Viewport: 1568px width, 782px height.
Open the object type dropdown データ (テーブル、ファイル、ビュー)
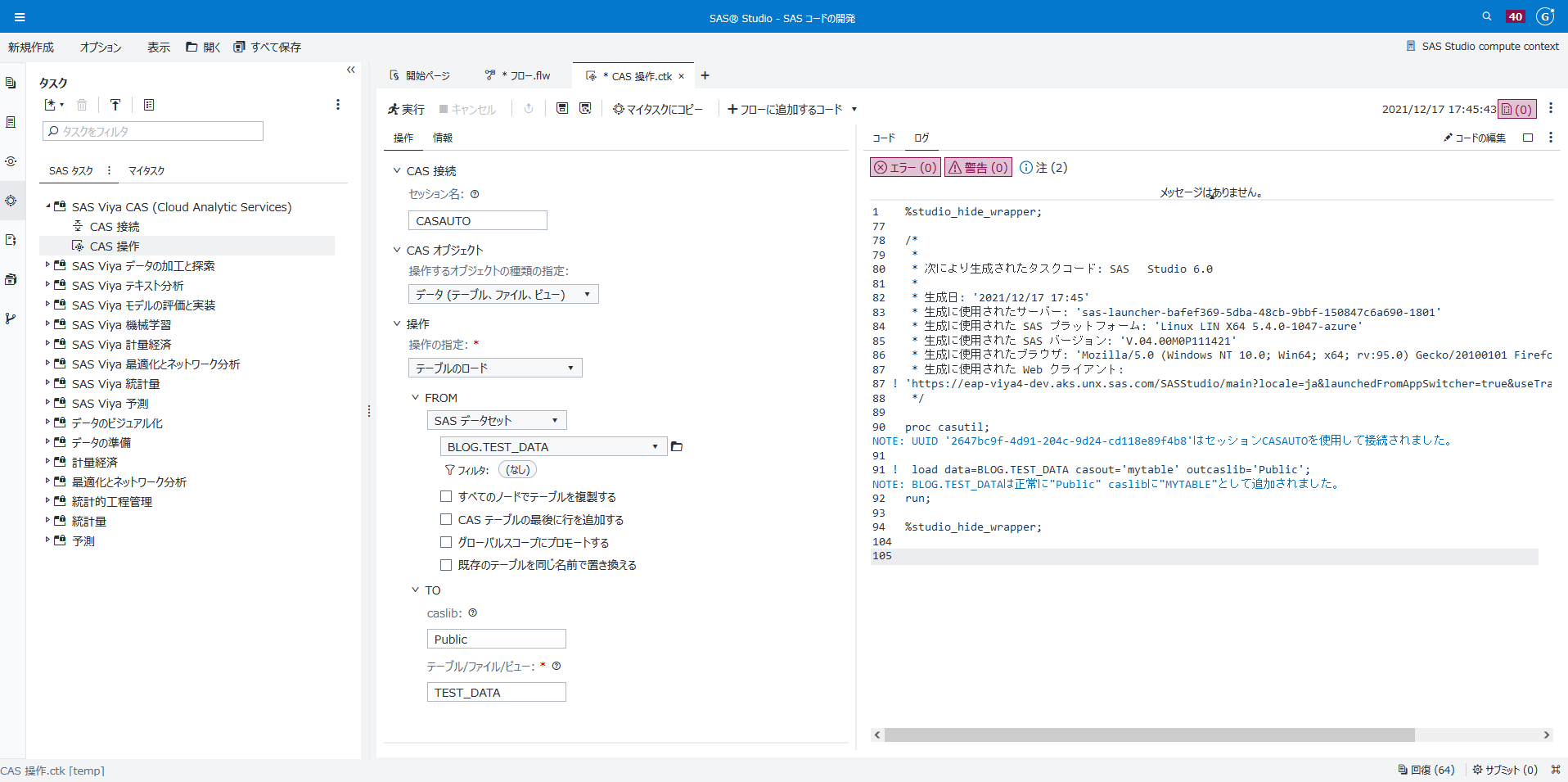pyautogui.click(x=503, y=294)
